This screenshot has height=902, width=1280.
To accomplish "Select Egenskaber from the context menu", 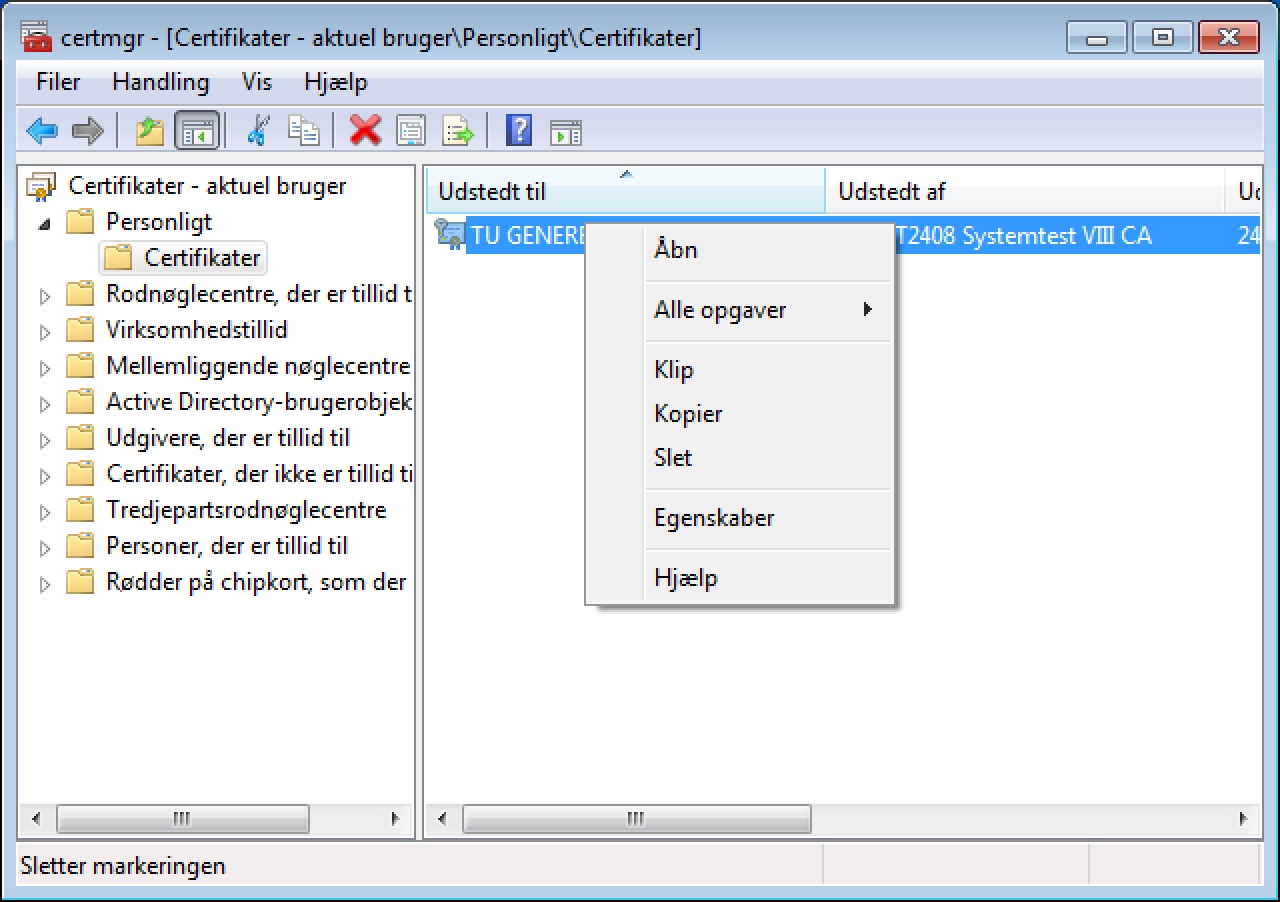I will pyautogui.click(x=714, y=518).
